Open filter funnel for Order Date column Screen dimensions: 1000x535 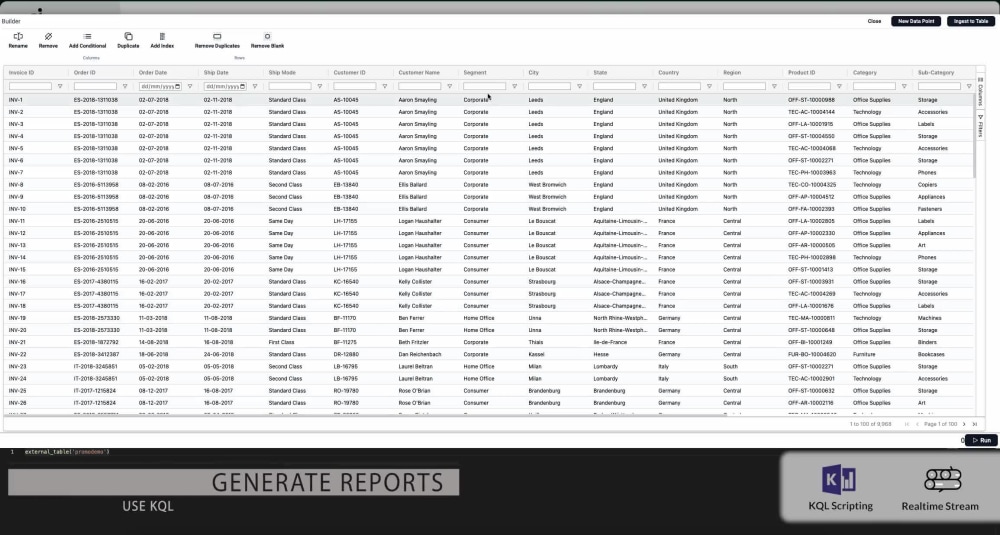pyautogui.click(x=189, y=86)
